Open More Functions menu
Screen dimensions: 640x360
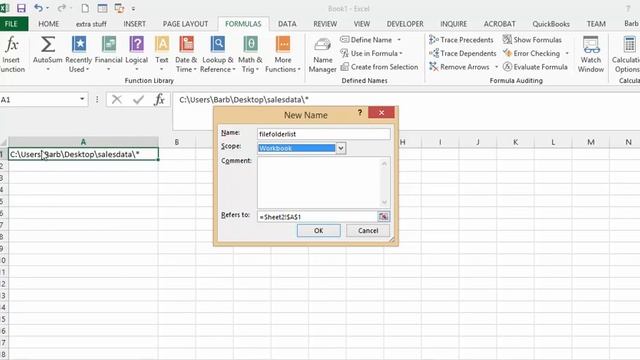coord(283,54)
